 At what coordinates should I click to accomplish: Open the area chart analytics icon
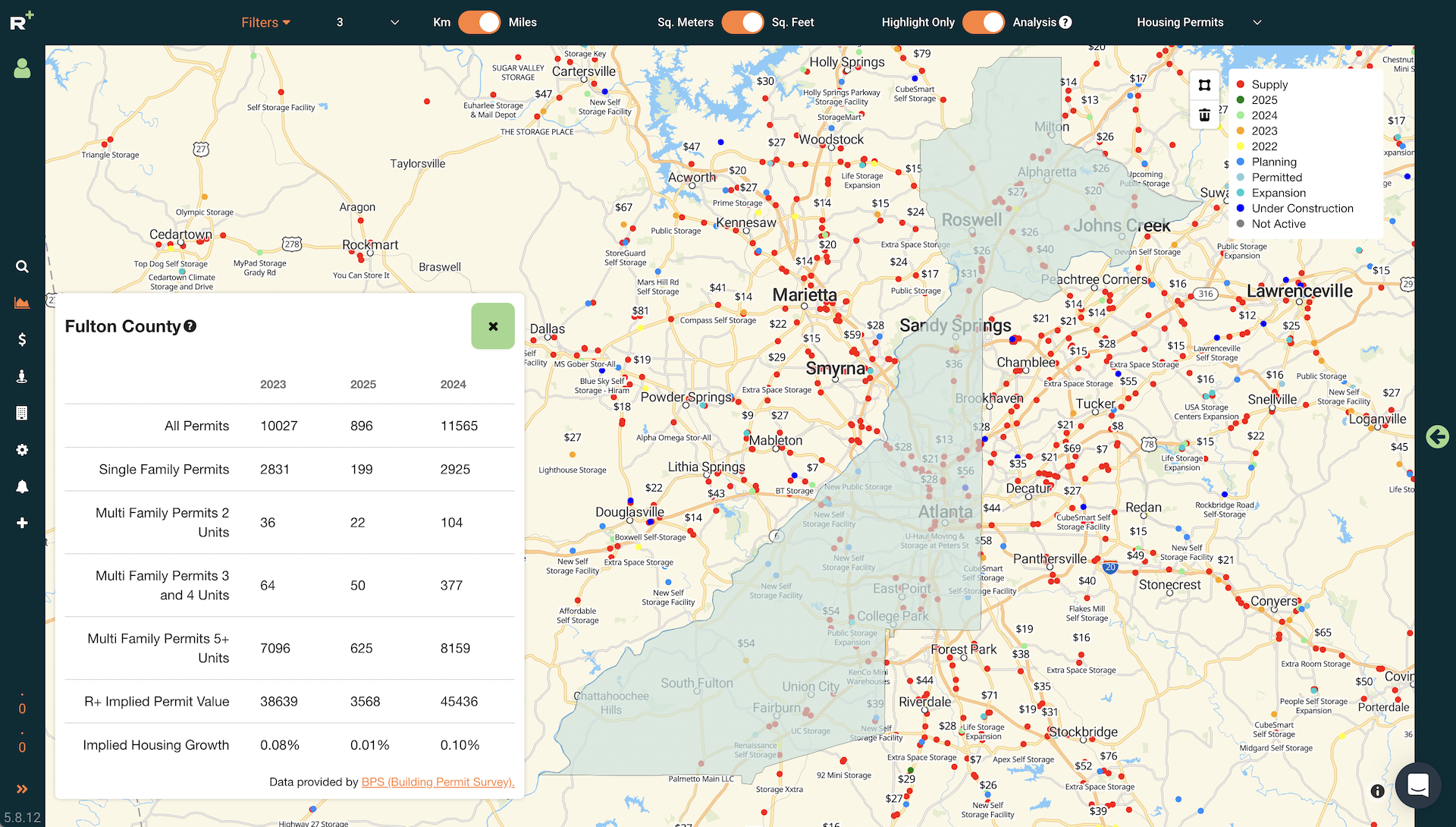[22, 303]
